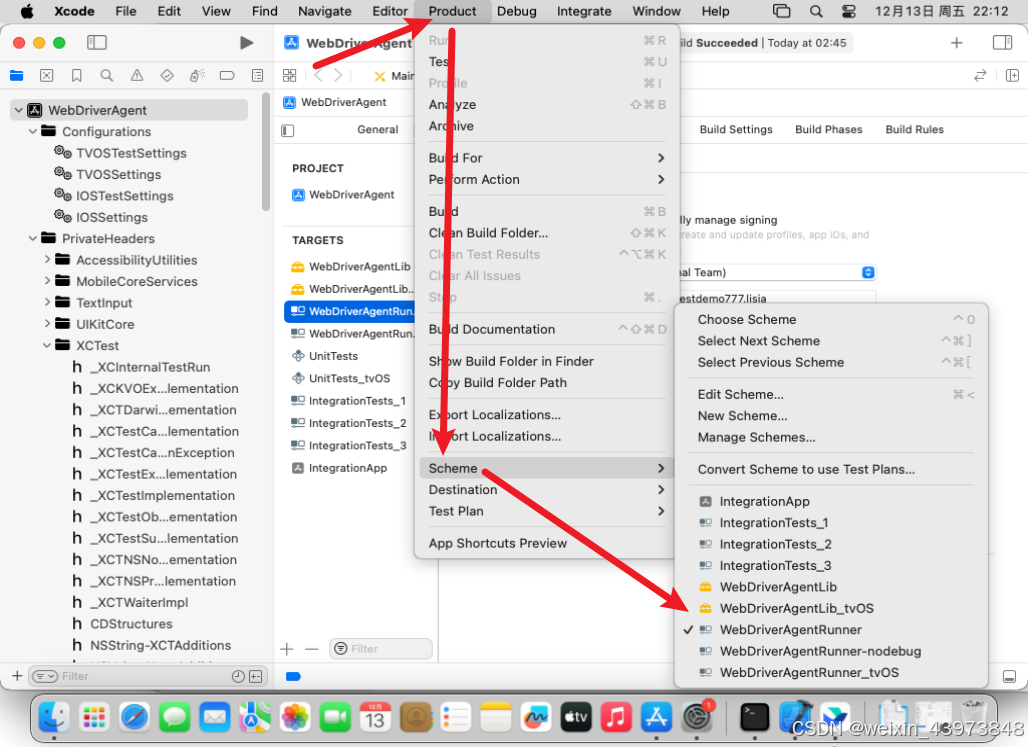
Task: Open the Bookmark navigator icon
Action: [77, 75]
